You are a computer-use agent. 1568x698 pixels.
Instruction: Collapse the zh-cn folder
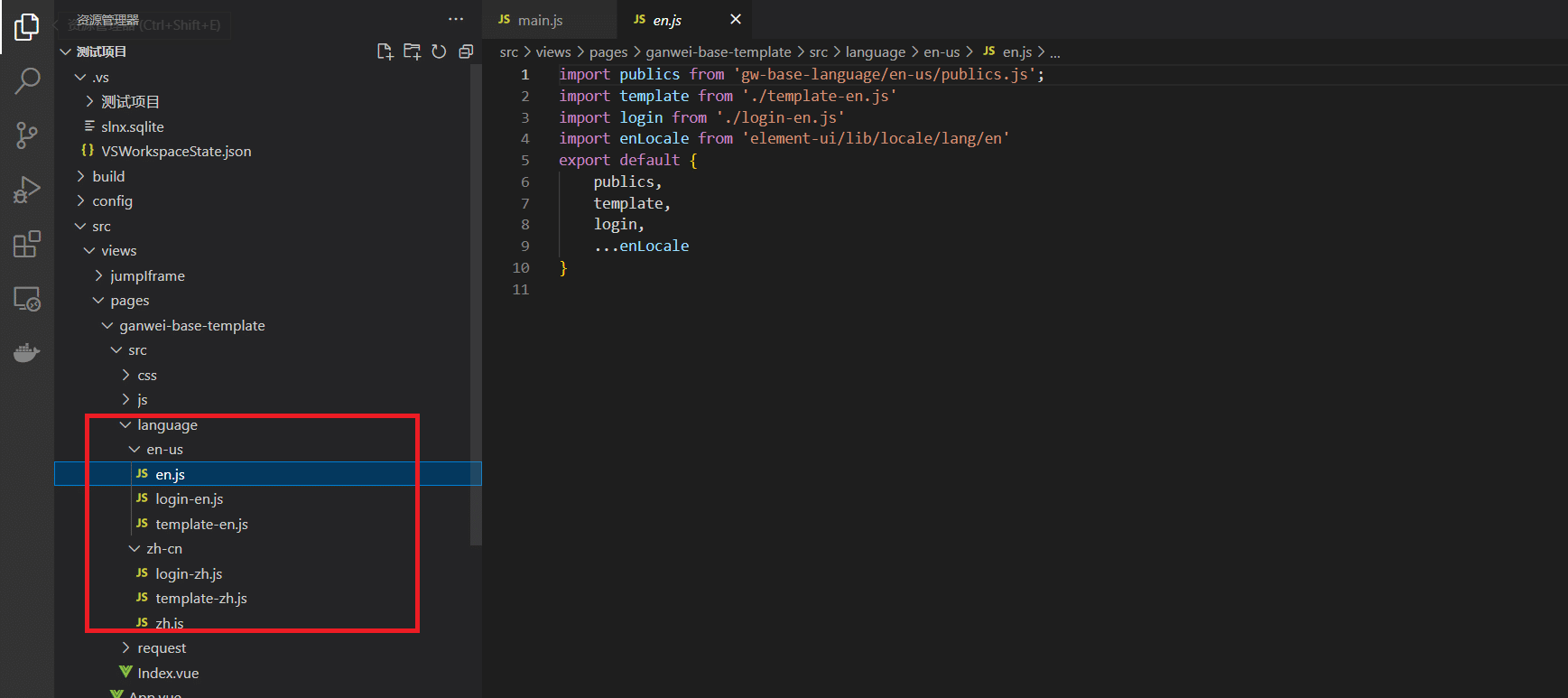(x=163, y=548)
